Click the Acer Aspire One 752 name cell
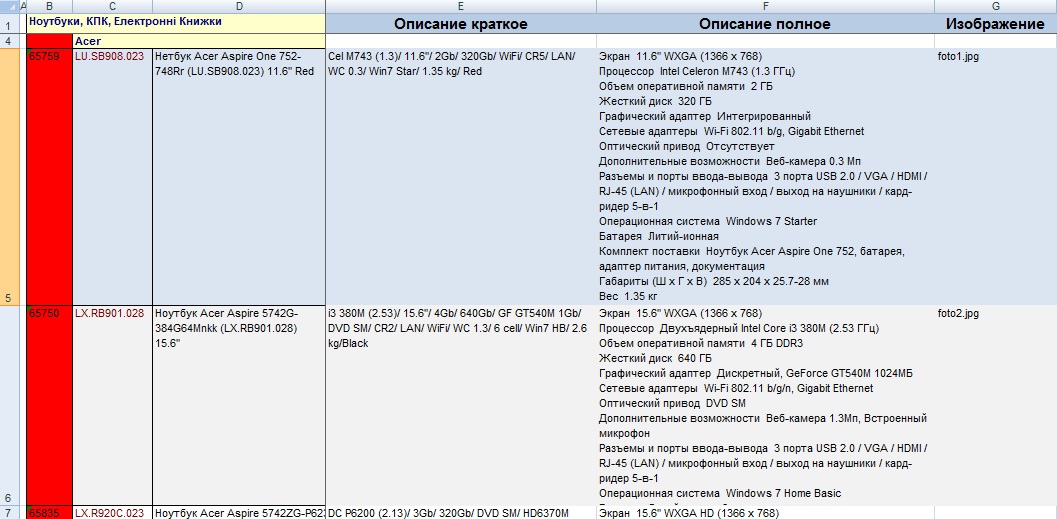This screenshot has width=1057, height=519. click(239, 177)
